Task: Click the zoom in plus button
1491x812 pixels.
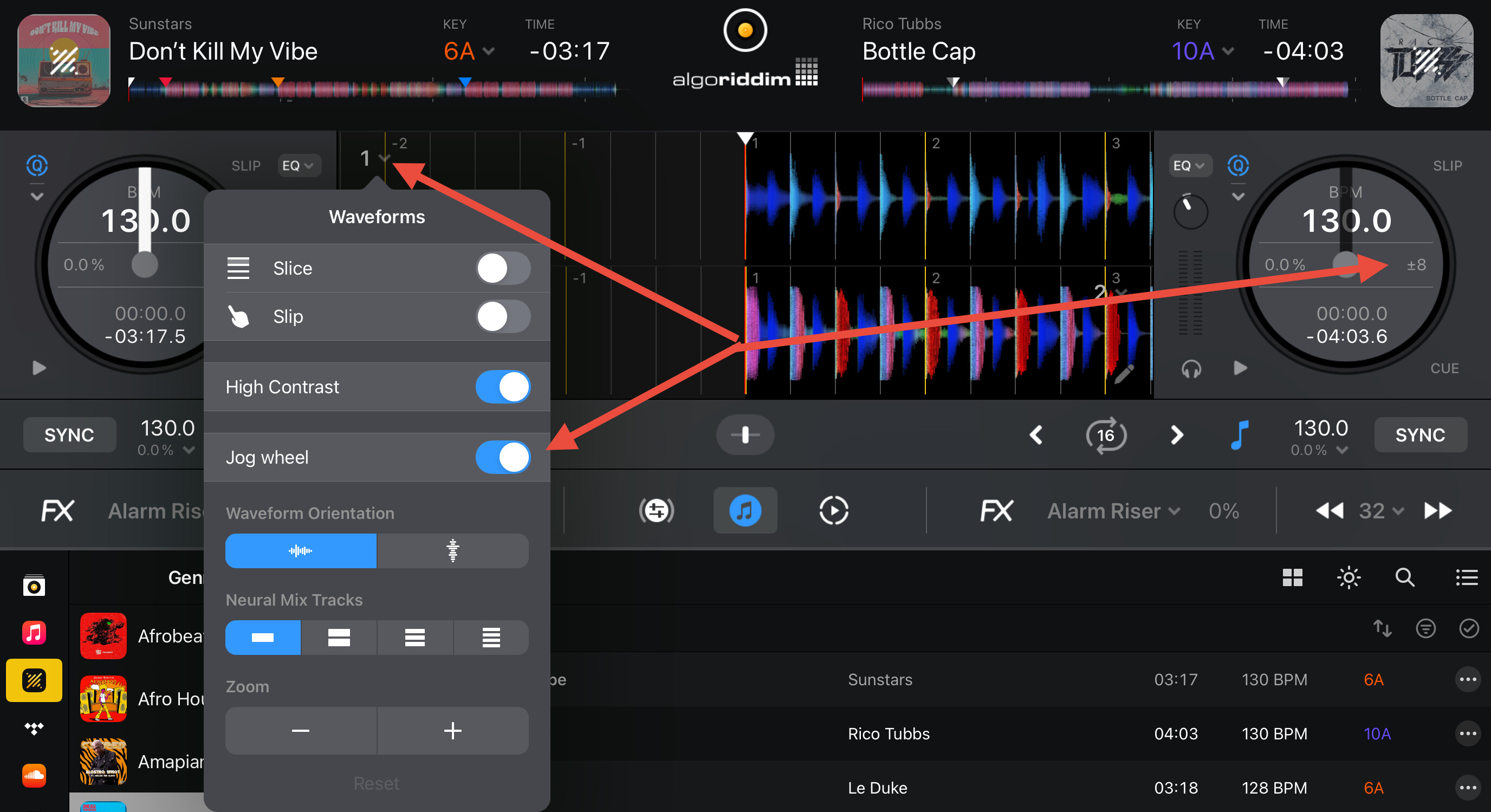Action: coord(452,730)
